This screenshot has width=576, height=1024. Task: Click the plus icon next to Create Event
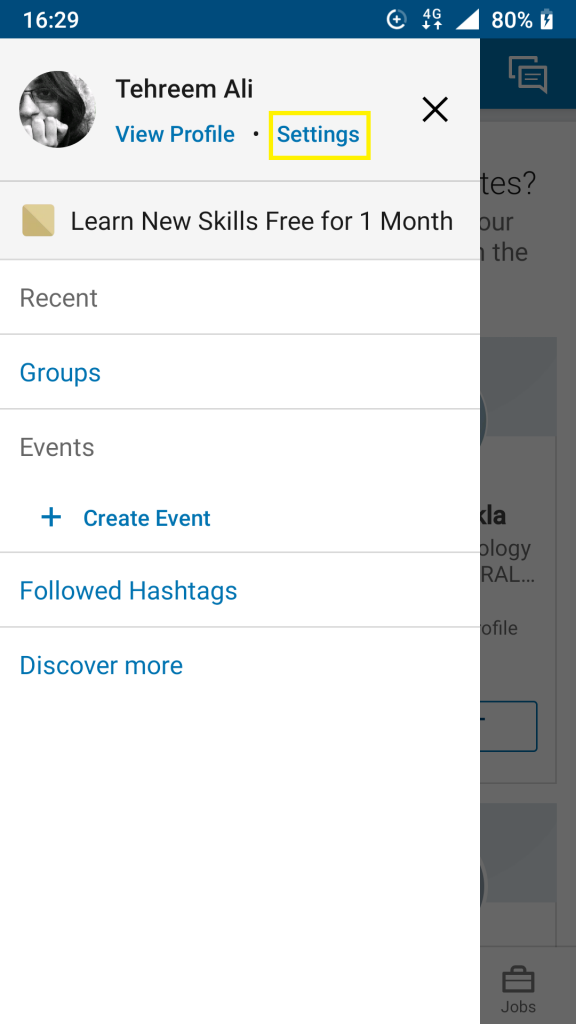point(50,517)
